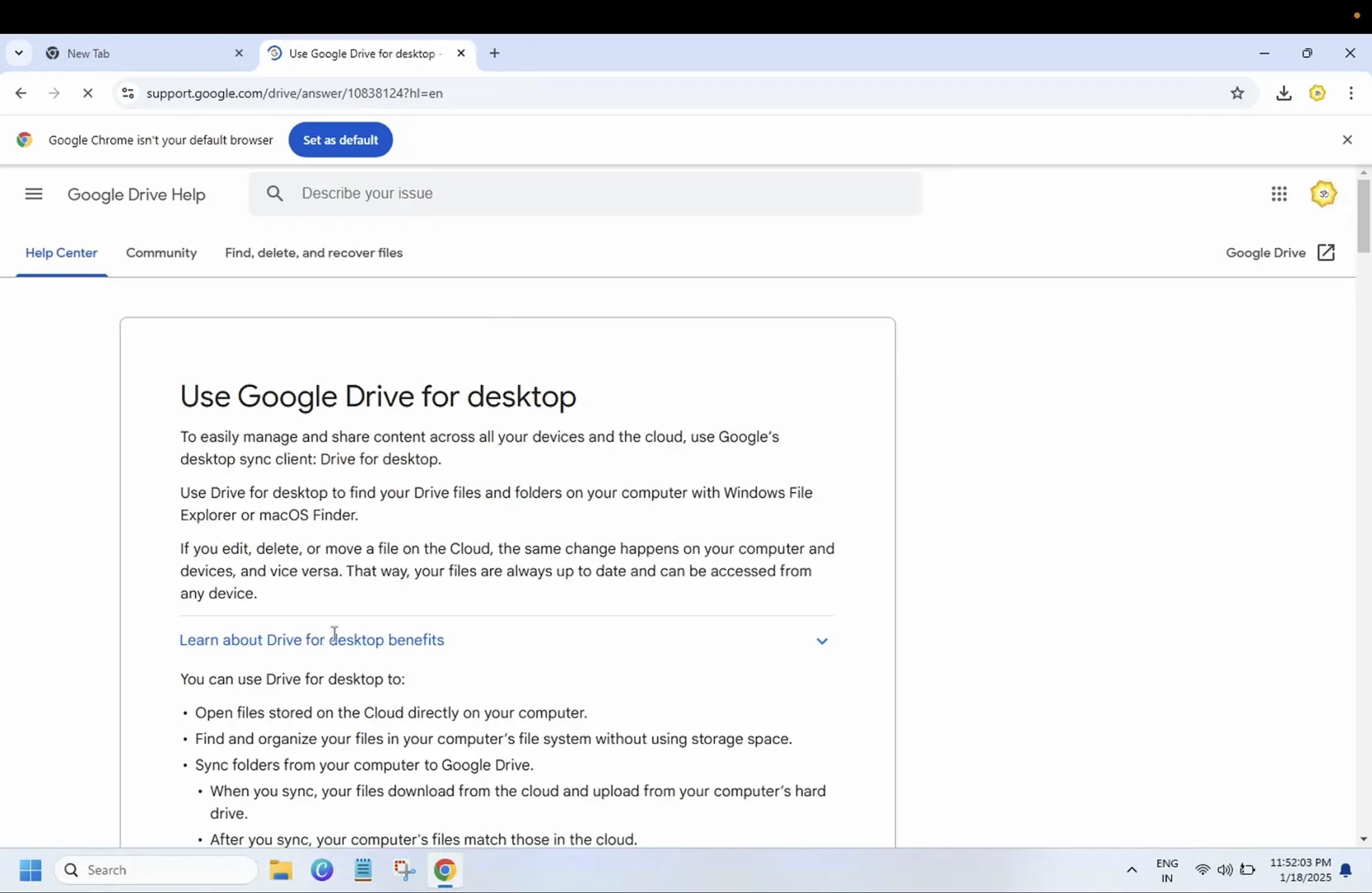Open the Snipping Tool taskbar icon
Screen dimensions: 1372x893
404,870
